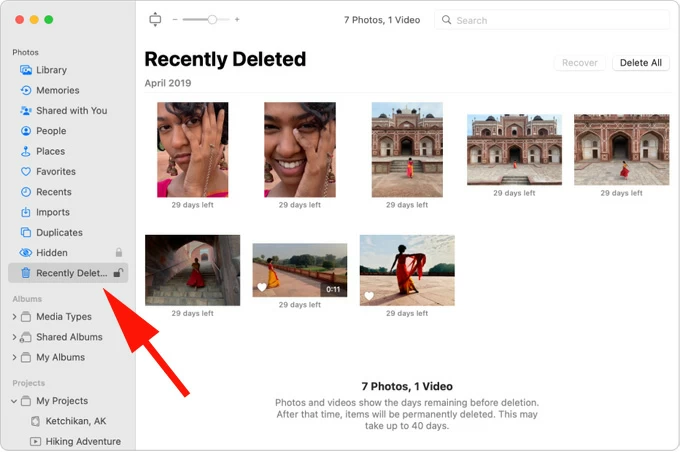The height and width of the screenshot is (452, 680).
Task: Expand the Media Types album group
Action: click(x=14, y=317)
